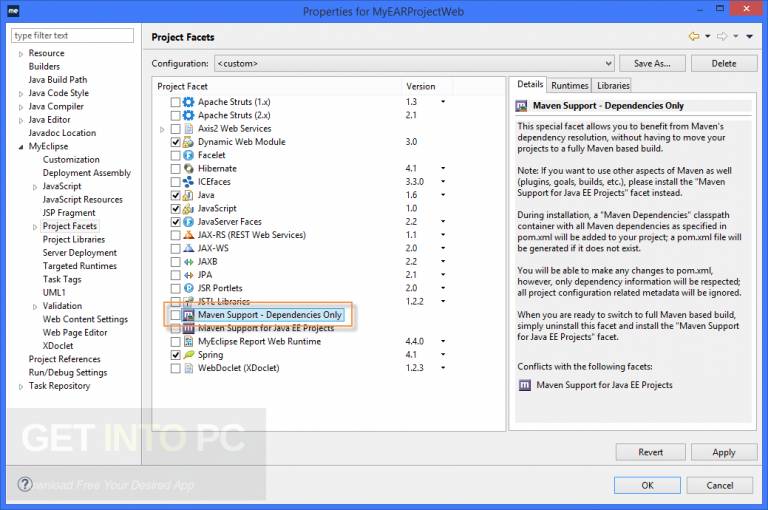768x510 pixels.
Task: Collapse the MyEclipse tree node
Action: pyautogui.click(x=21, y=147)
